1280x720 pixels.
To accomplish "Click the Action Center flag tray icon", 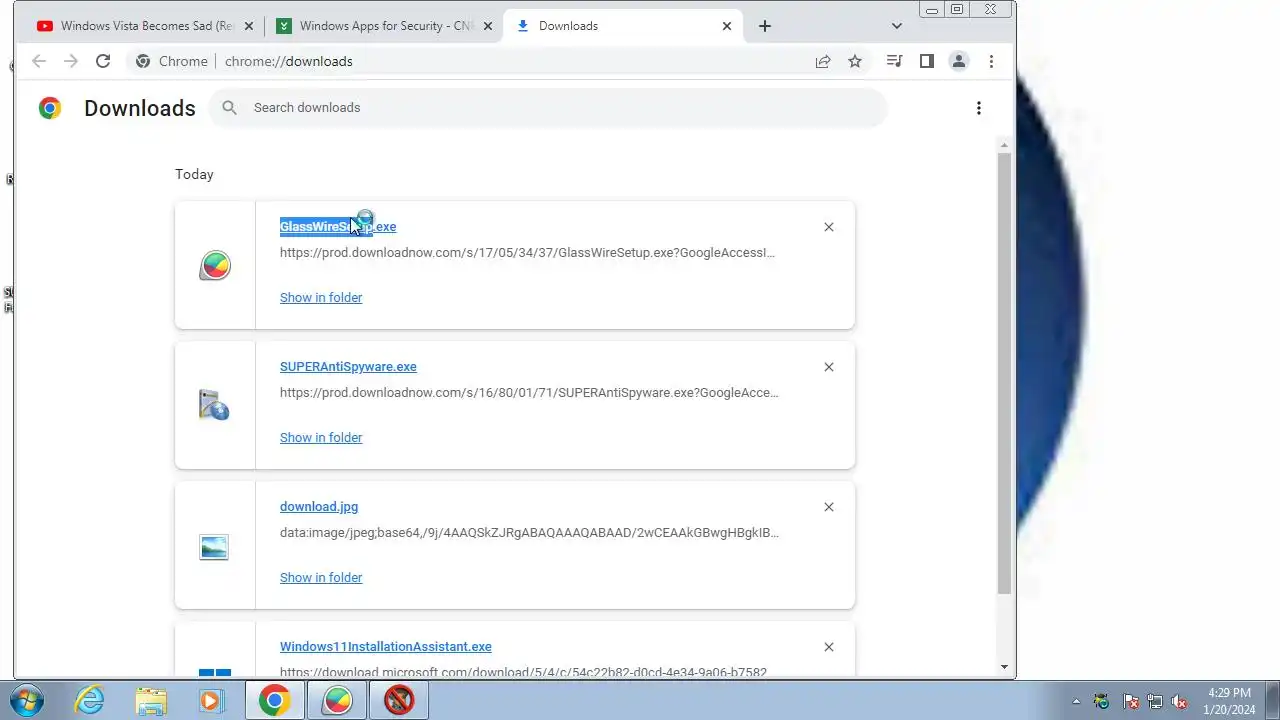I will (x=1131, y=701).
